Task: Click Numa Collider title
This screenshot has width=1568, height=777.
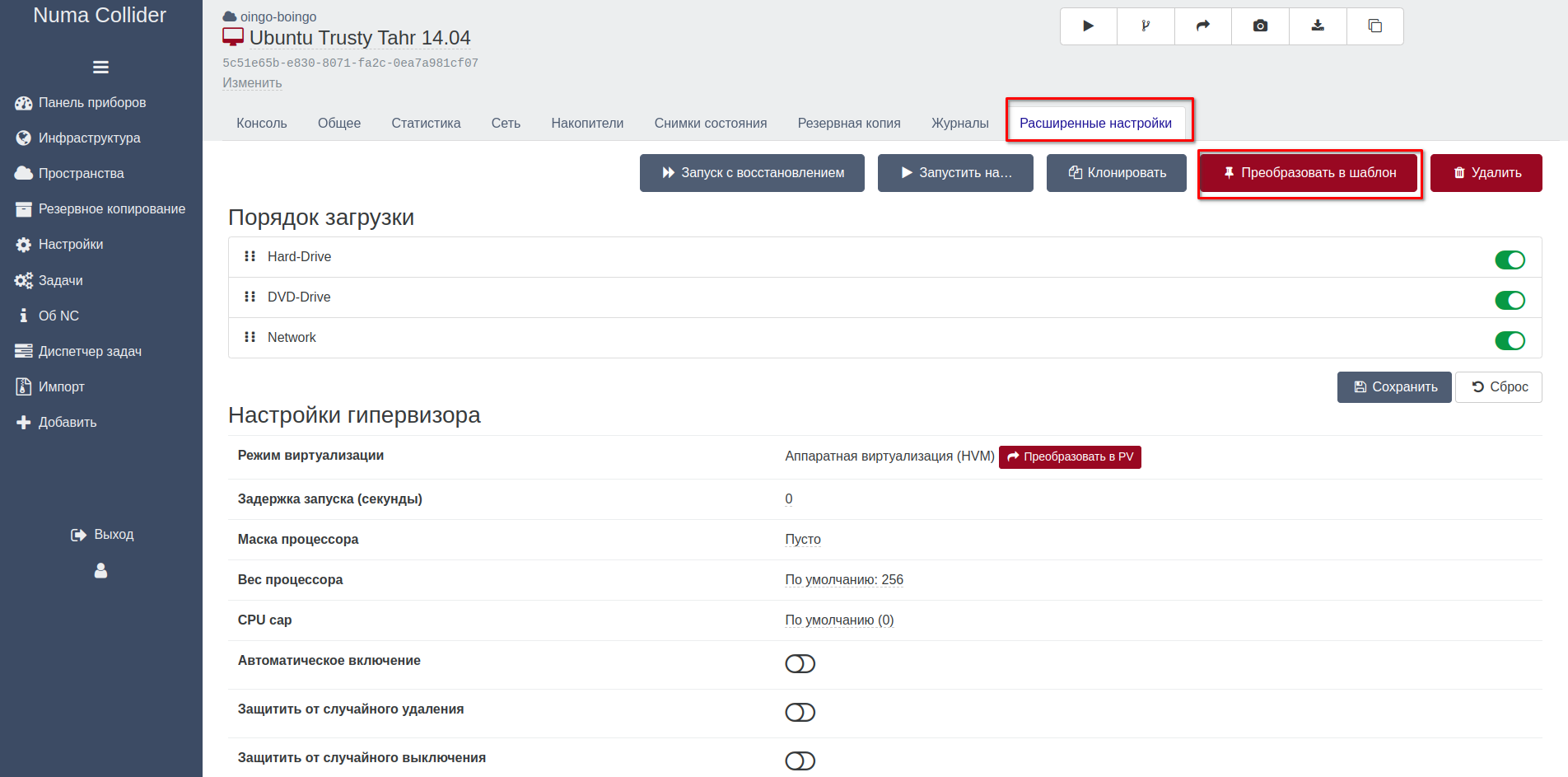Action: [100, 15]
